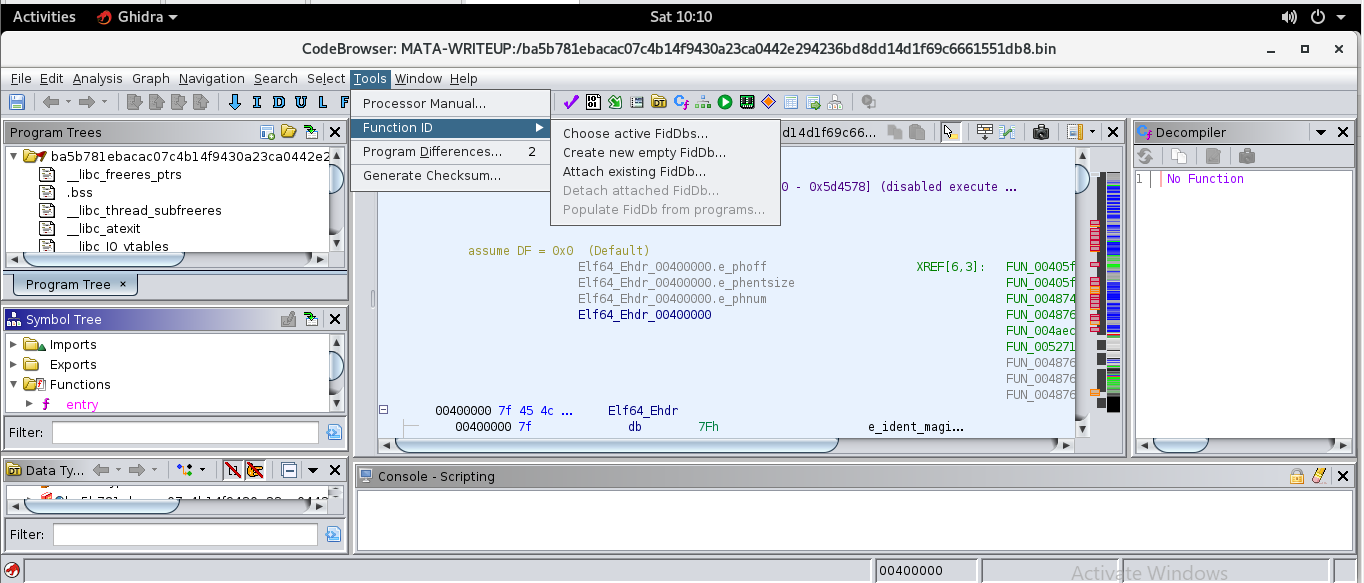The image size is (1364, 583).
Task: Toggle mouse hover mode in listing toolbar
Action: coord(951,132)
